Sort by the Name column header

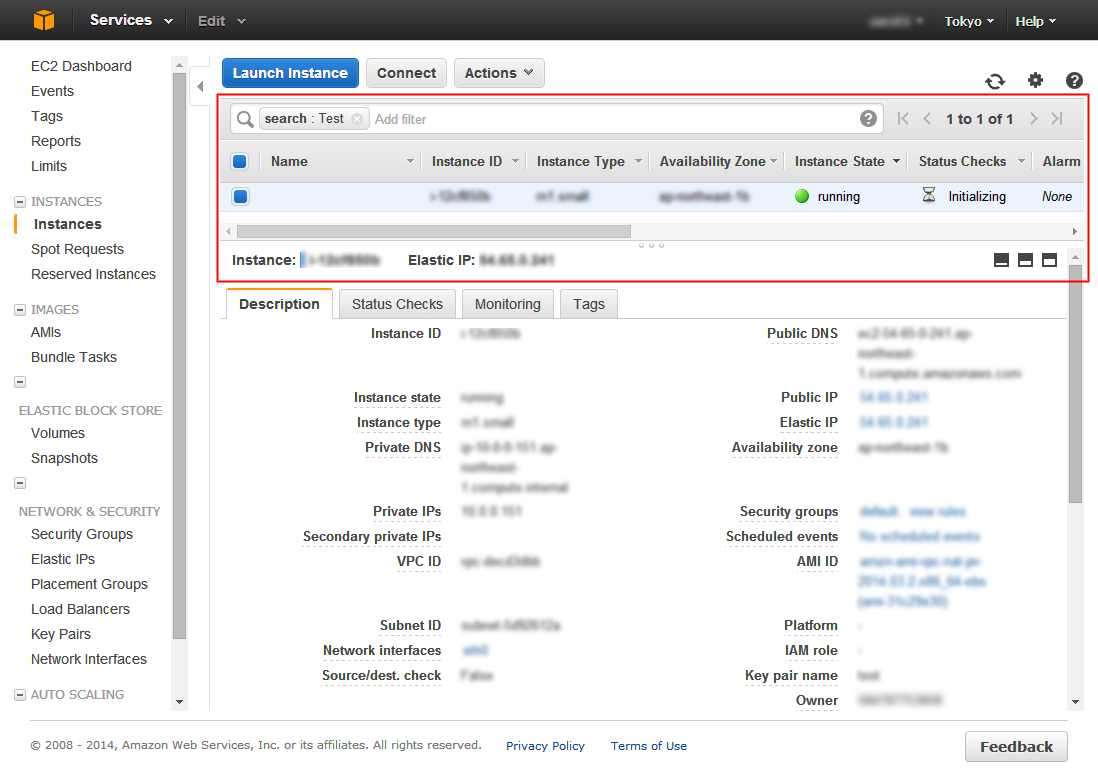pos(289,162)
